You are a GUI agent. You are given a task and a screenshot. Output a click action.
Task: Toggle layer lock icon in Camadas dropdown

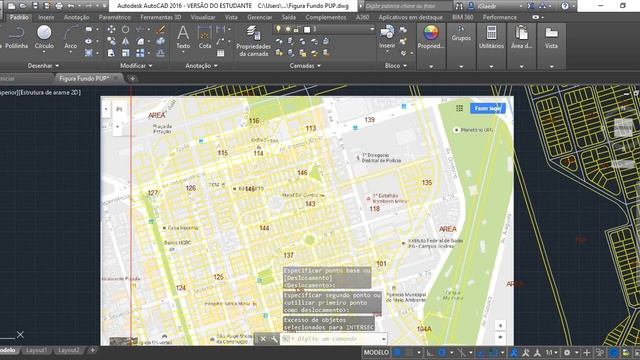point(297,29)
